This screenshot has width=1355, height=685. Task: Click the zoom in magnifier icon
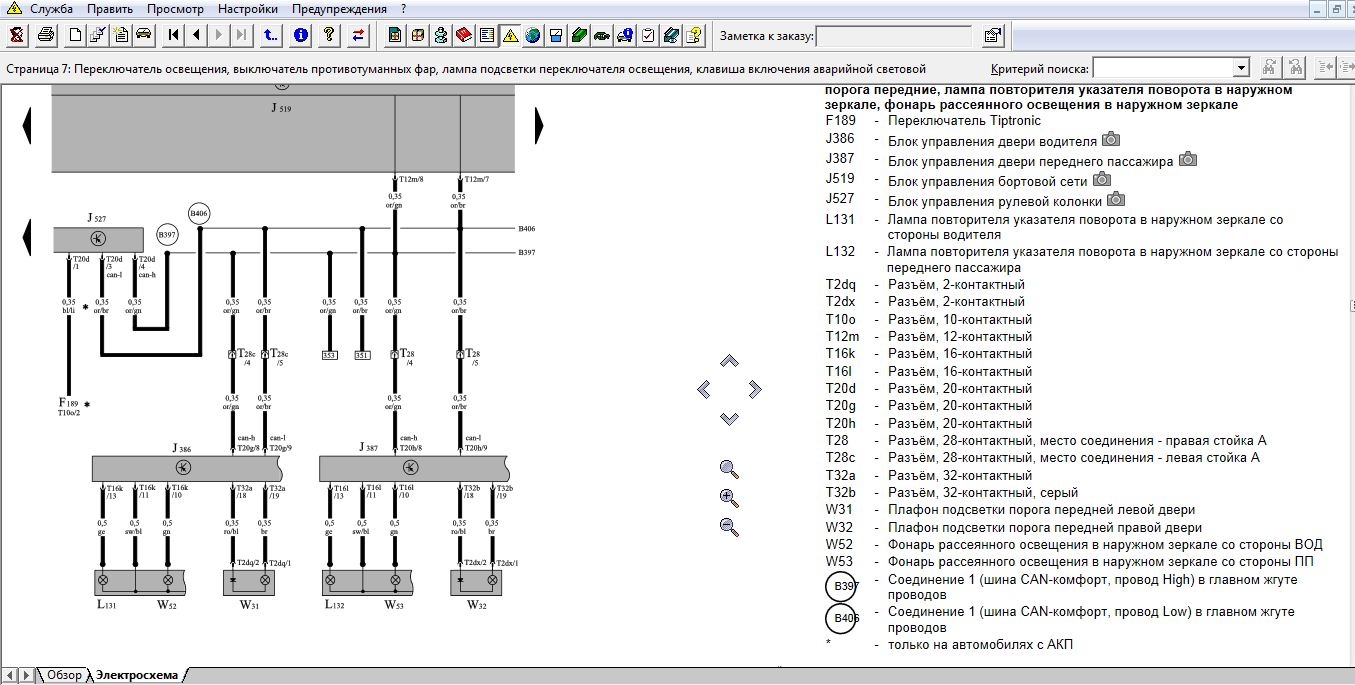coord(729,498)
